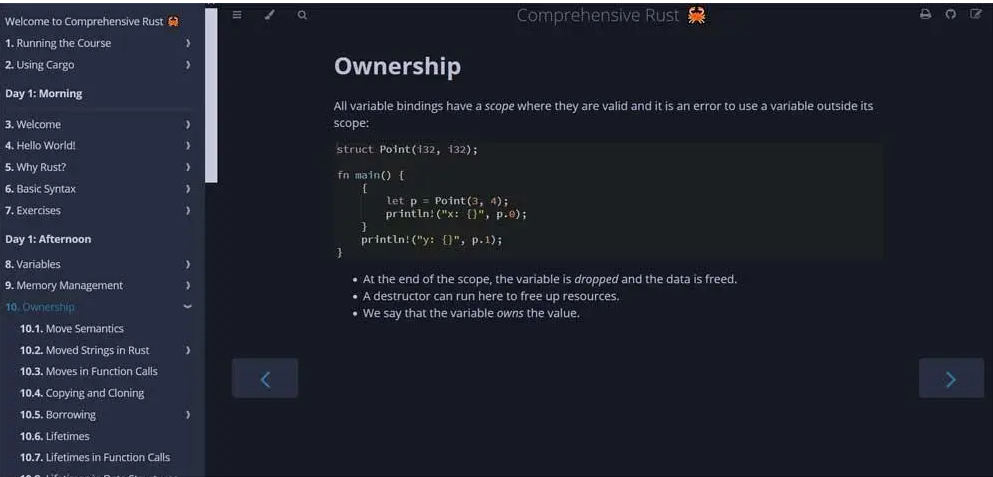Expand the Running the Course chevron
This screenshot has height=477, width=993.
tap(188, 43)
